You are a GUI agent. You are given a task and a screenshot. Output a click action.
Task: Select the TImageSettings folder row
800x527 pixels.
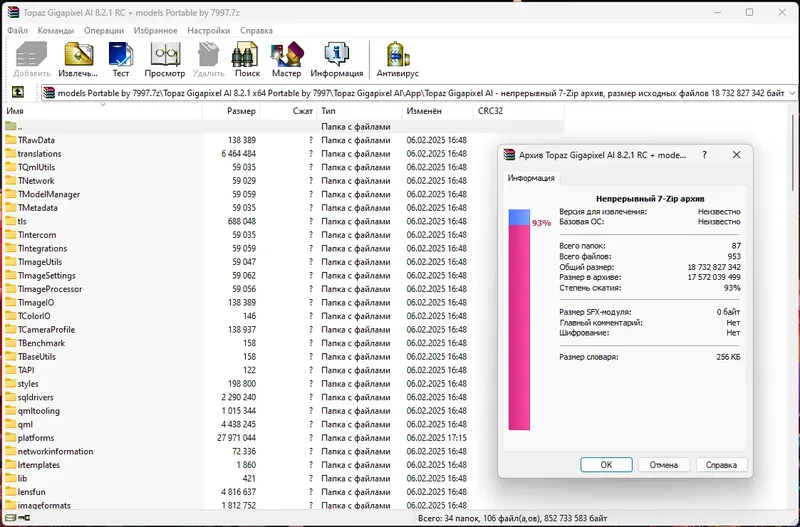[x=283, y=275]
